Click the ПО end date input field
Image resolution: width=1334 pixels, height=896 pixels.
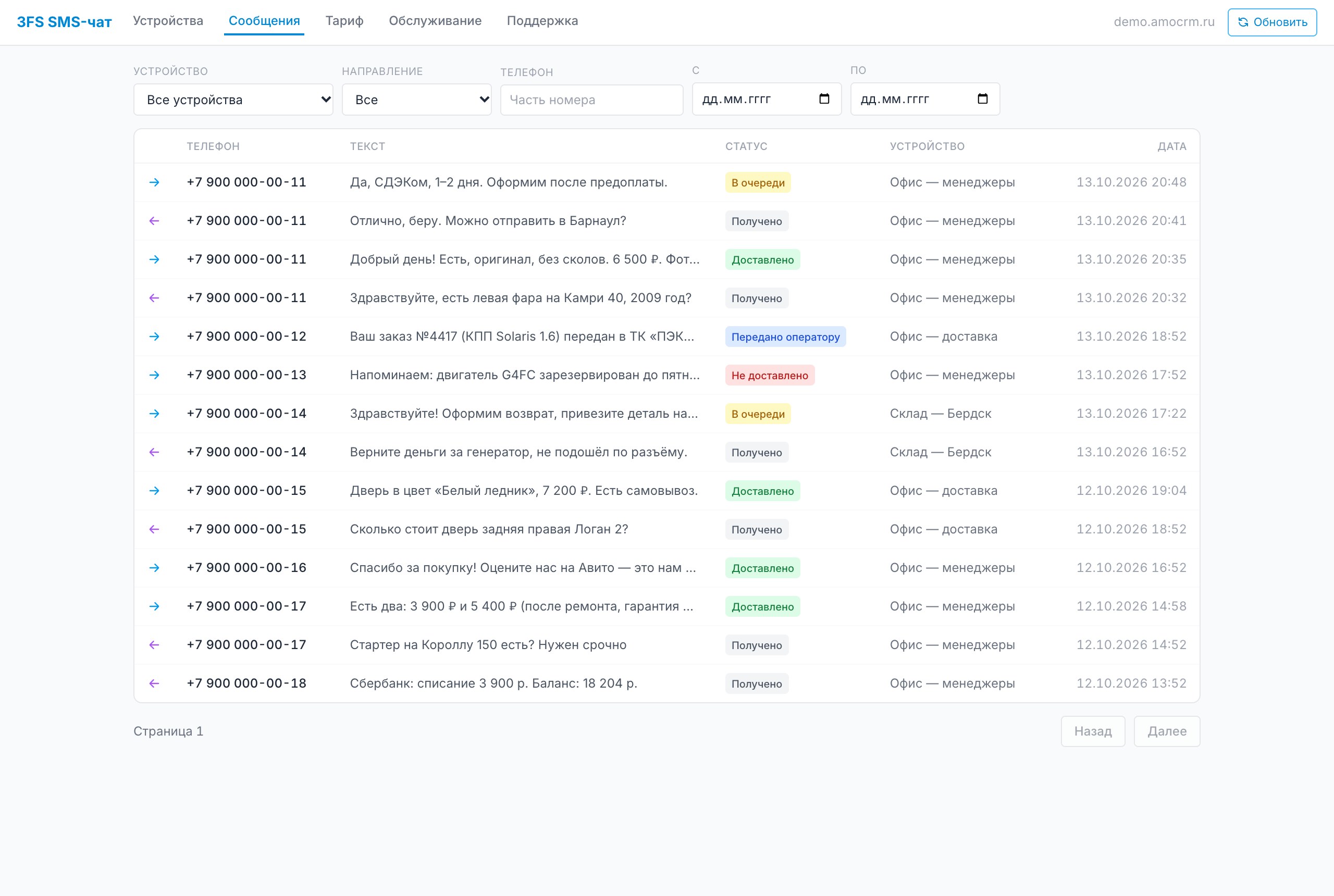coord(925,99)
